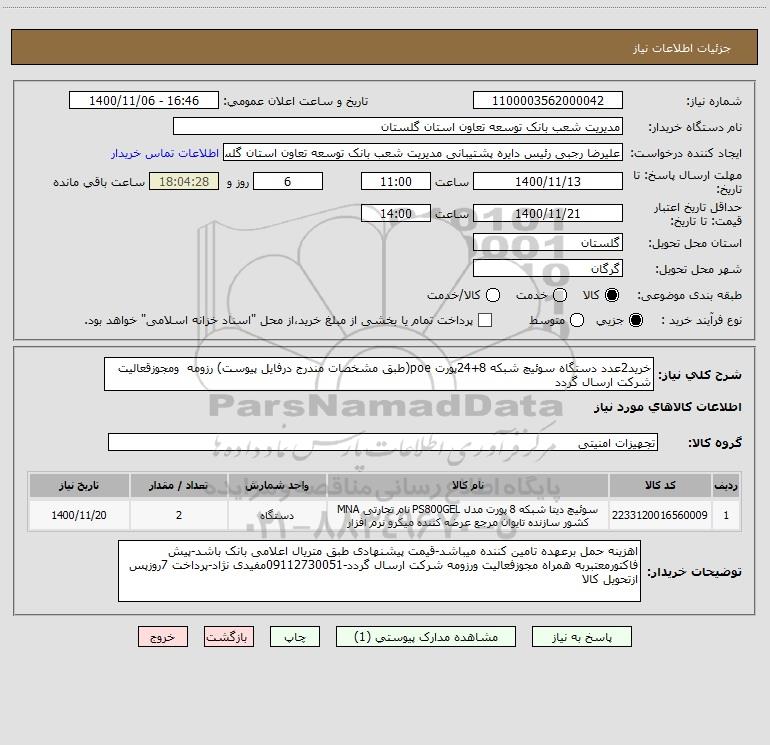This screenshot has height=745, width=770.
Task: Click the general need description text box
Action: click(x=379, y=374)
